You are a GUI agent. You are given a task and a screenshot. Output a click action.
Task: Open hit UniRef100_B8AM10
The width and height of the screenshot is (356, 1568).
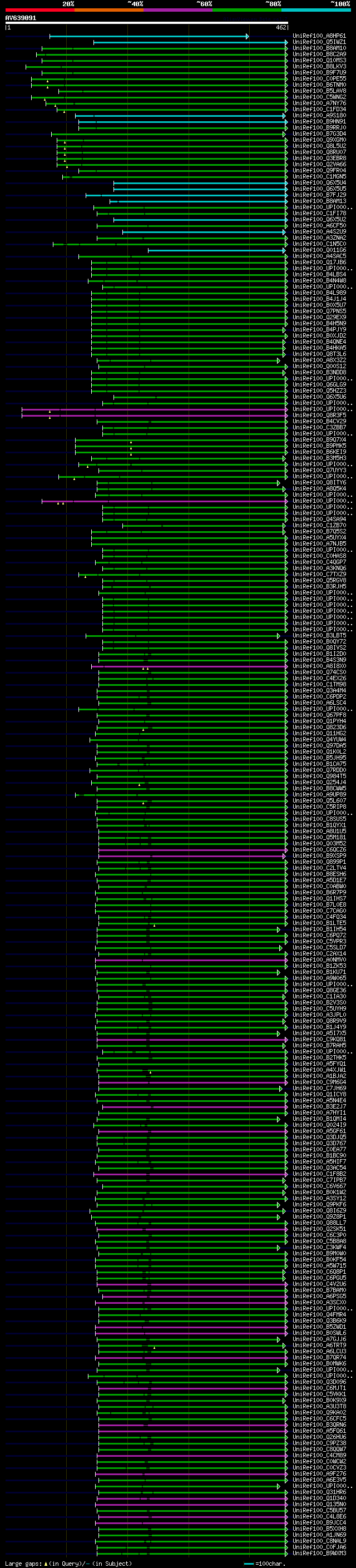point(319,49)
